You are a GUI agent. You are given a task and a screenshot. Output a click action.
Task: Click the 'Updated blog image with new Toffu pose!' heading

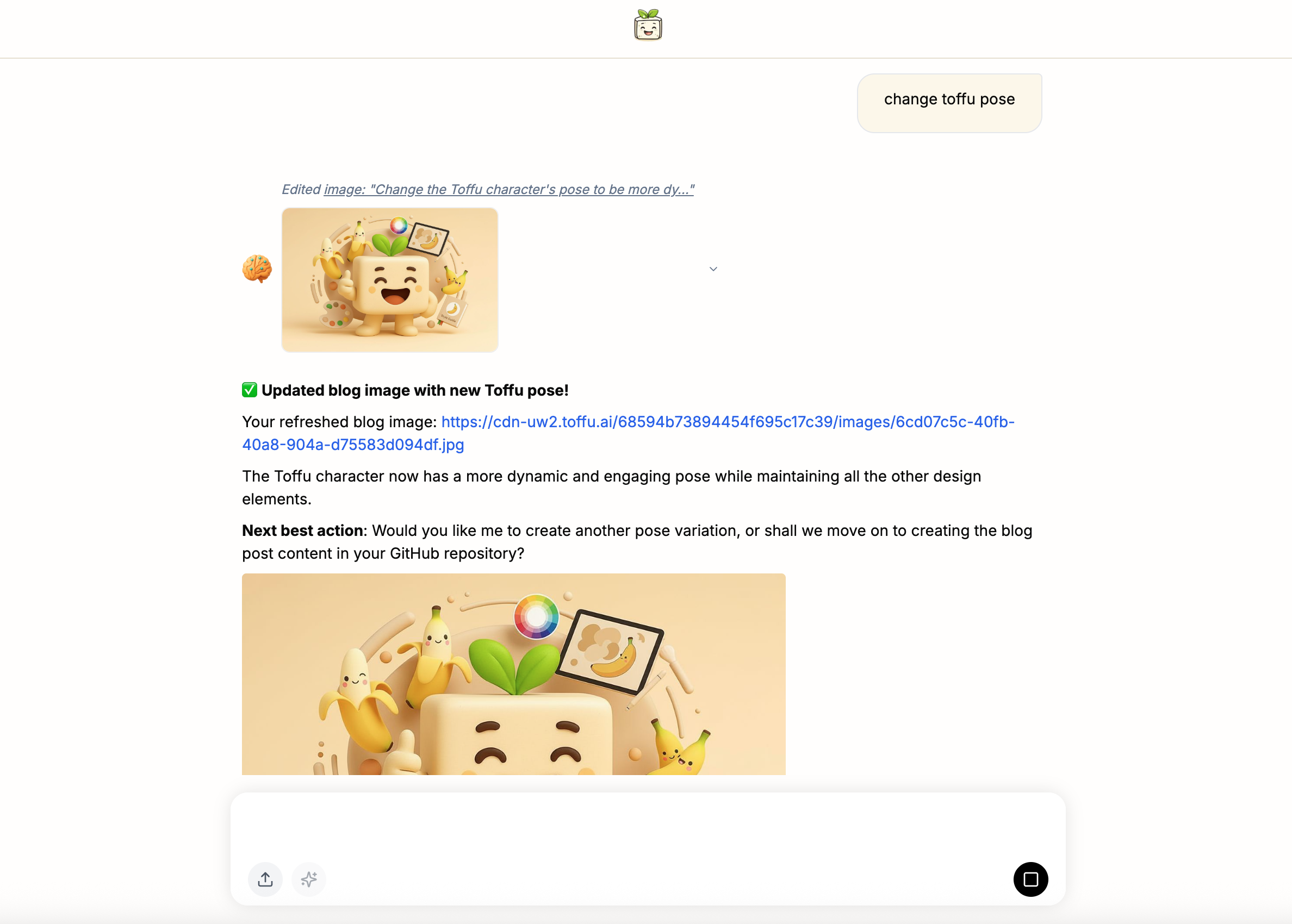click(x=415, y=390)
